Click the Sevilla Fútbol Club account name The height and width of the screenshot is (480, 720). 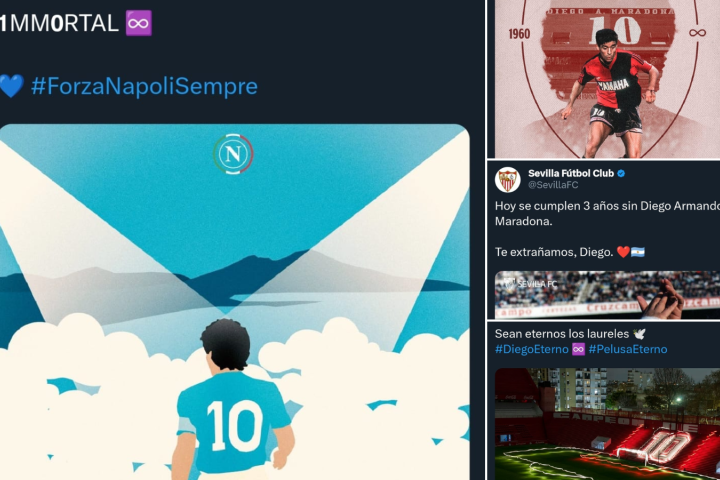pos(571,173)
